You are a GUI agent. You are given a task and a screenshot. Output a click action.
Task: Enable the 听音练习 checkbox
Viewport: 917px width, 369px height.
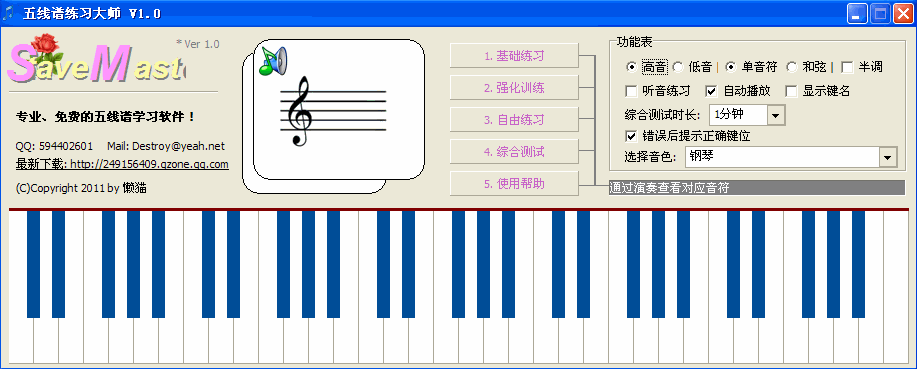coord(631,91)
